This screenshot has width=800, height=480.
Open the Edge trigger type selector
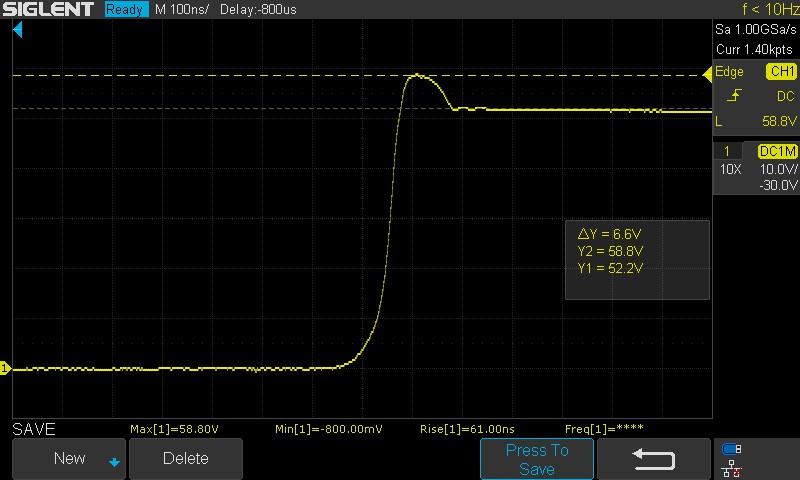730,72
